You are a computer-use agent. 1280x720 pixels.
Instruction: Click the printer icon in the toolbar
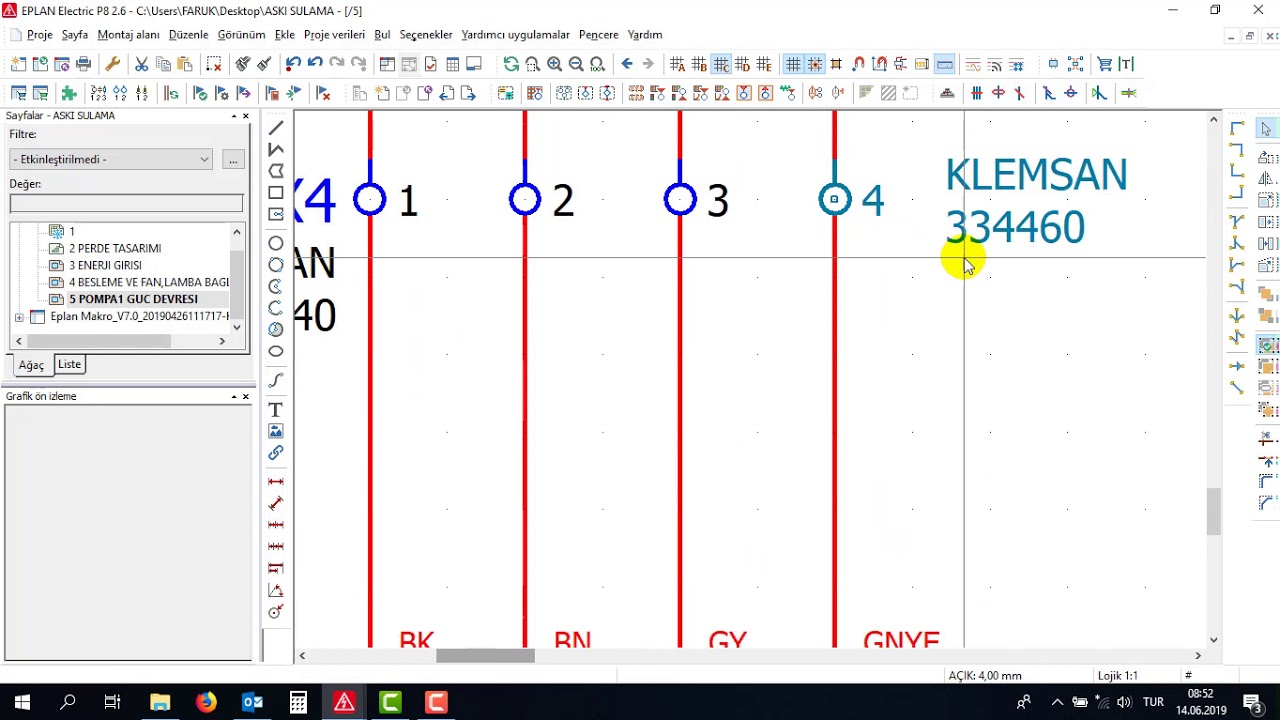click(x=84, y=64)
